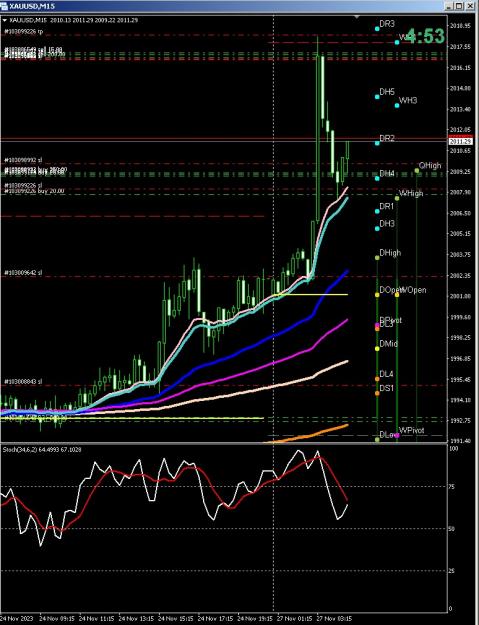Image resolution: width=479 pixels, height=625 pixels.
Task: Click the 4:53 candle countdown timer
Action: tap(425, 36)
